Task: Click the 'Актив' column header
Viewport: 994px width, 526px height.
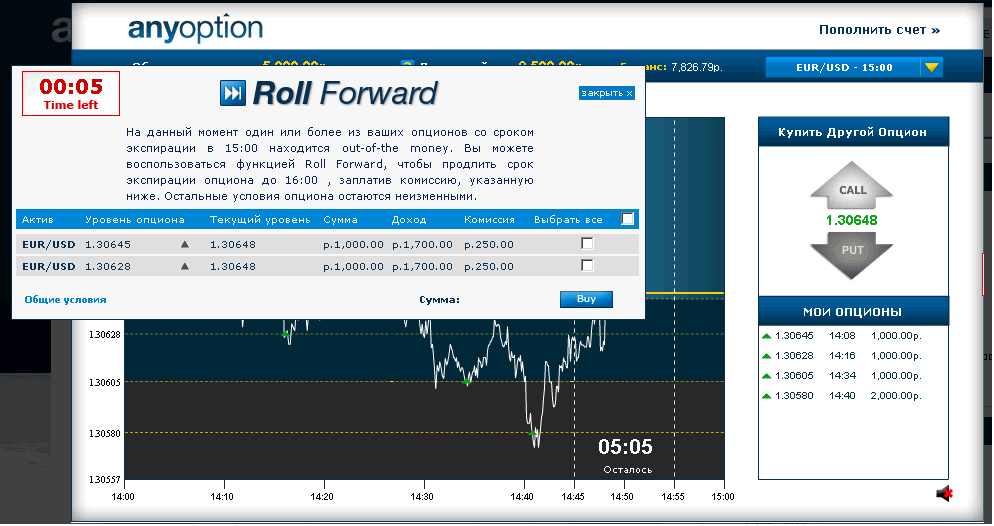Action: click(x=37, y=220)
